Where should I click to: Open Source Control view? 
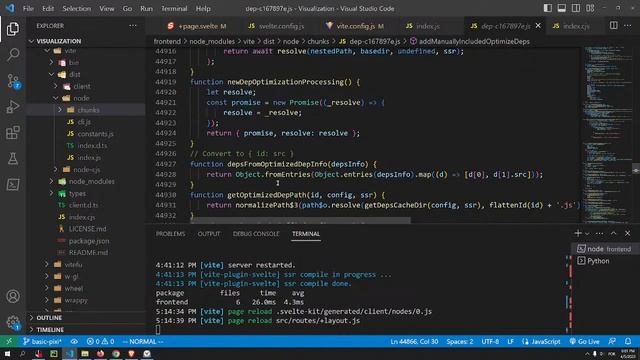(13, 81)
